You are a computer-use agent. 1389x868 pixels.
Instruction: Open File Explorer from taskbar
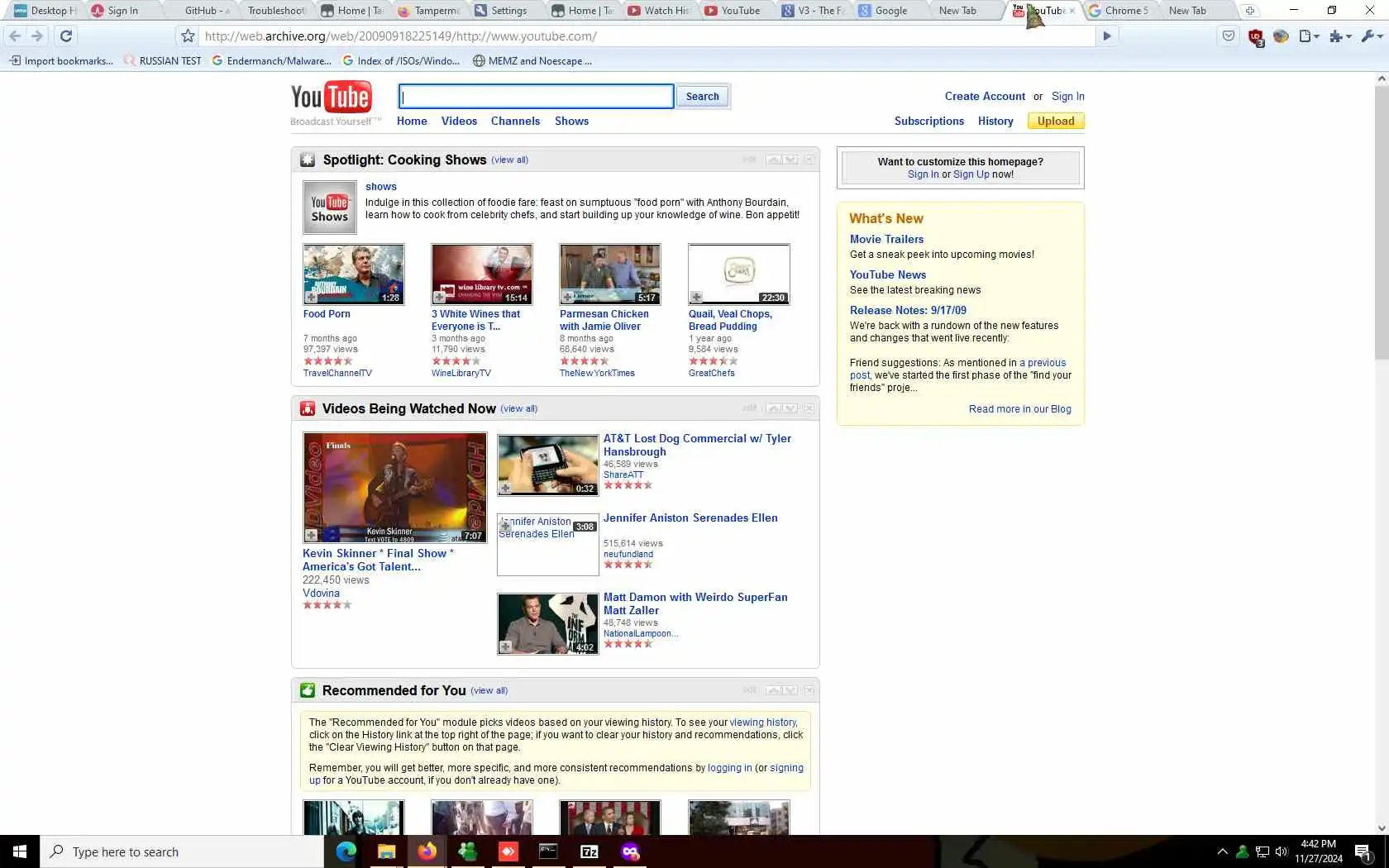(x=386, y=851)
